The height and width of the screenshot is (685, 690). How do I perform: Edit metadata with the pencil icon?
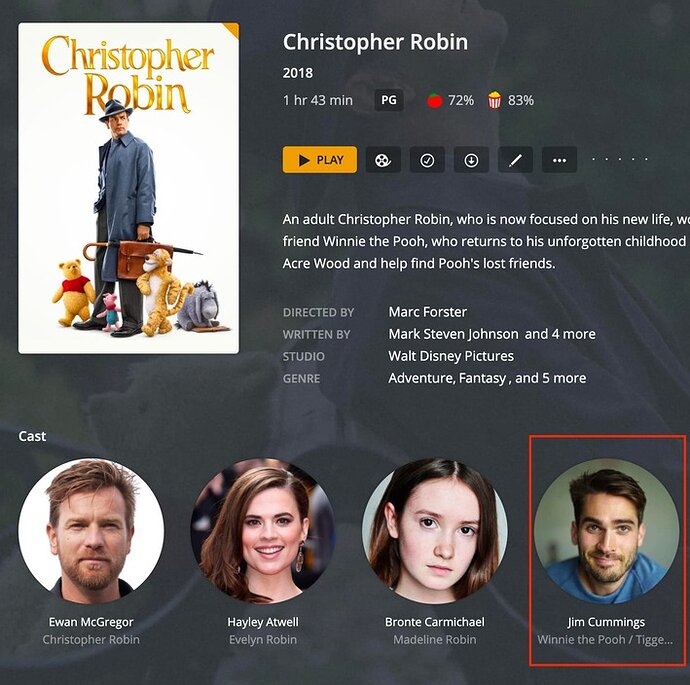pyautogui.click(x=515, y=160)
